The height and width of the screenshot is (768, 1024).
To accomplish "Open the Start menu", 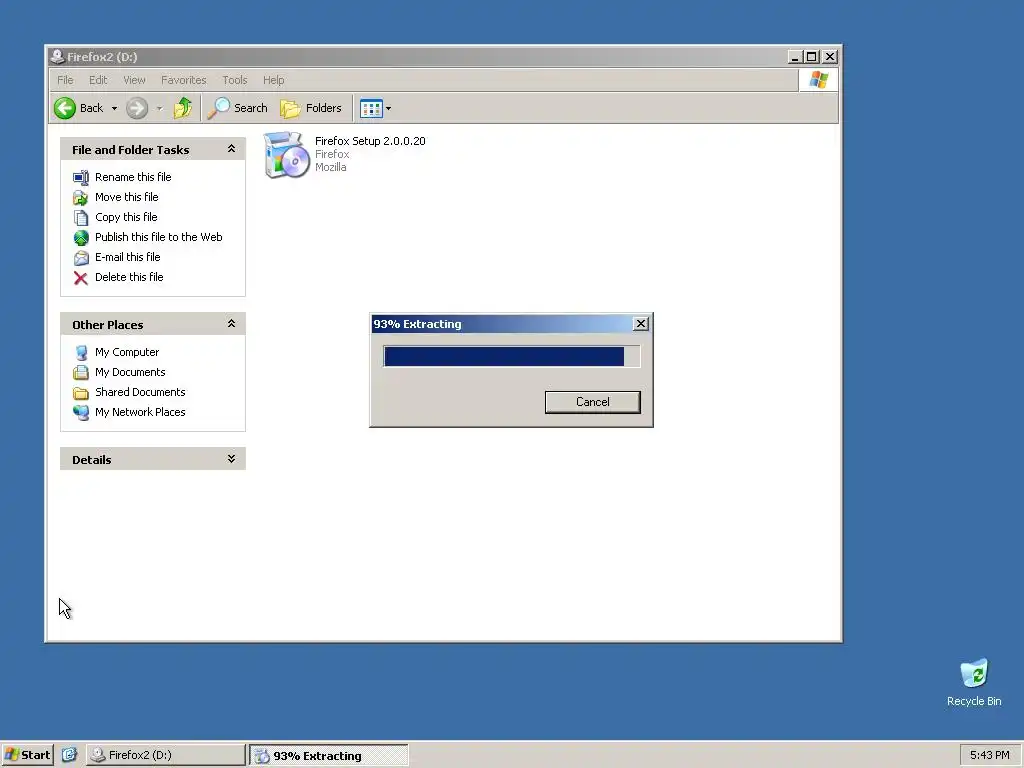I will 27,755.
